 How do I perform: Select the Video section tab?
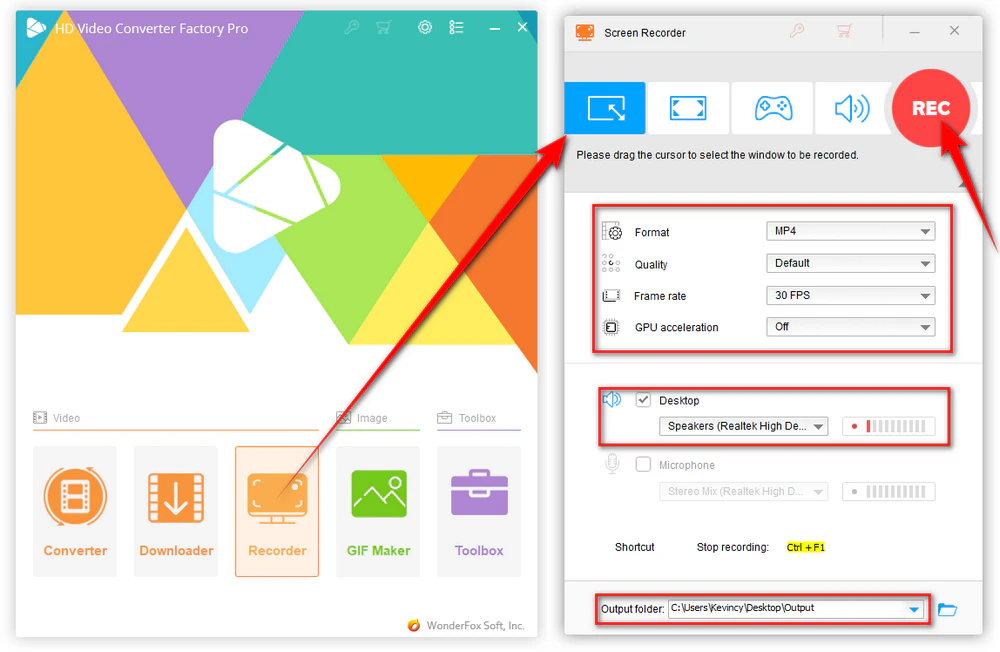pyautogui.click(x=57, y=418)
